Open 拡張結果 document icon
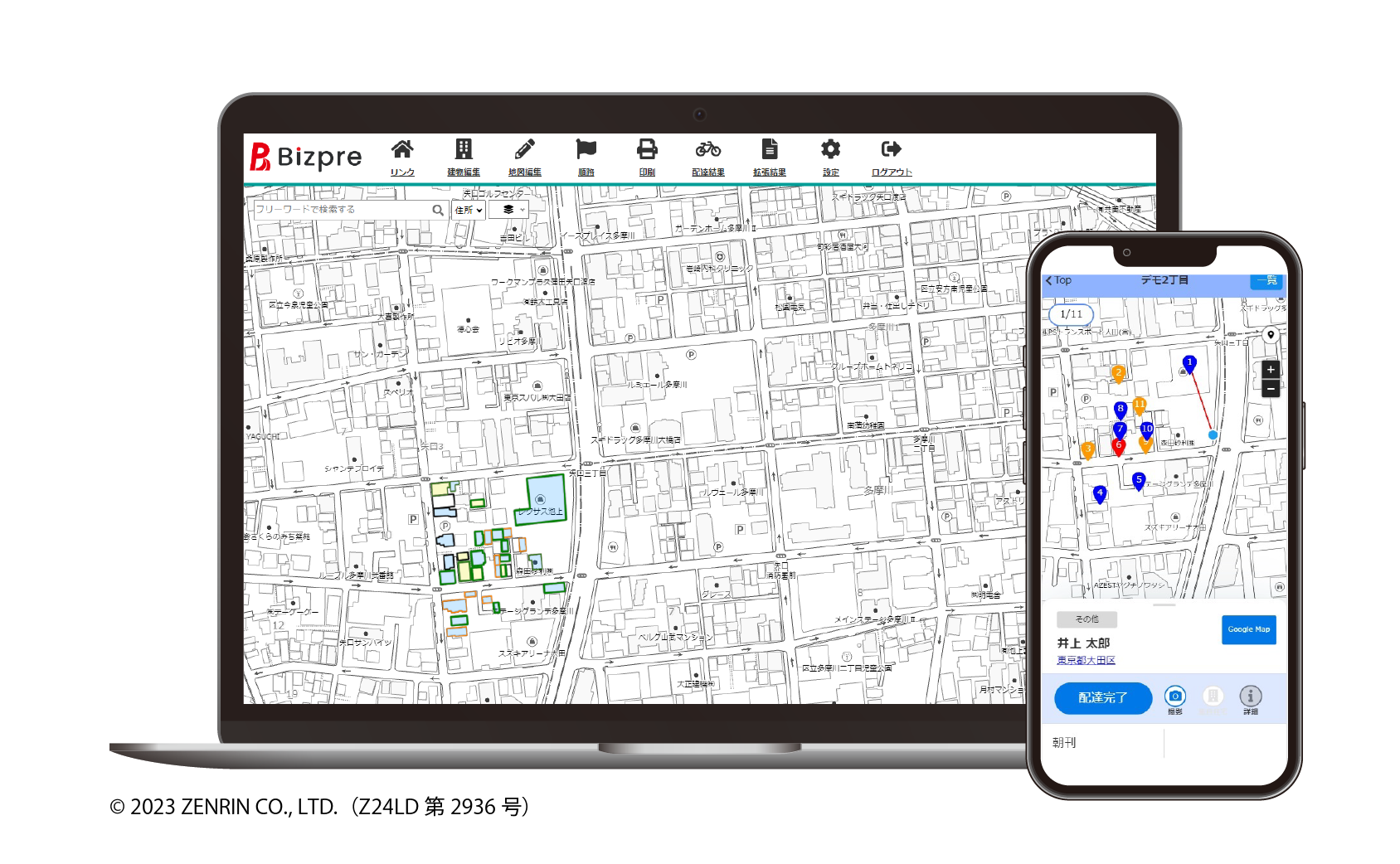 [769, 150]
